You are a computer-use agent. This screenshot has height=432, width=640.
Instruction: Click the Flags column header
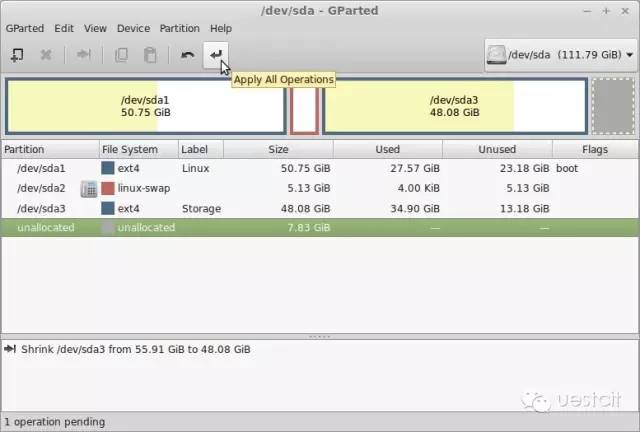(595, 149)
